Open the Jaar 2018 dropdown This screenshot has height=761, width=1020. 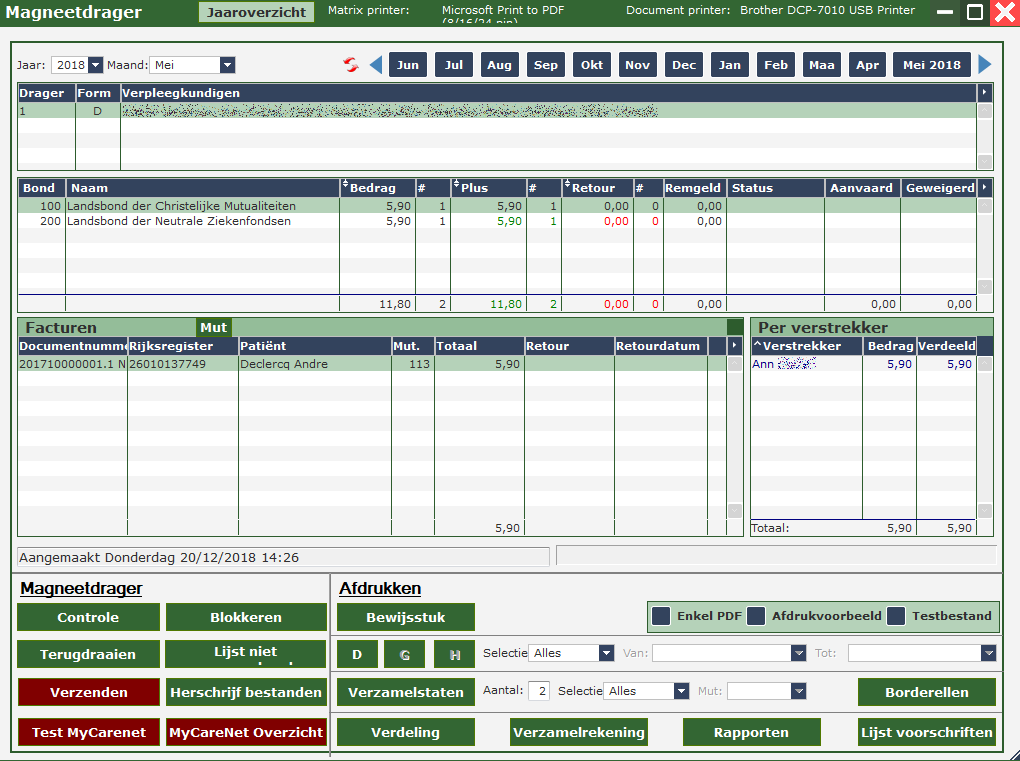click(95, 65)
